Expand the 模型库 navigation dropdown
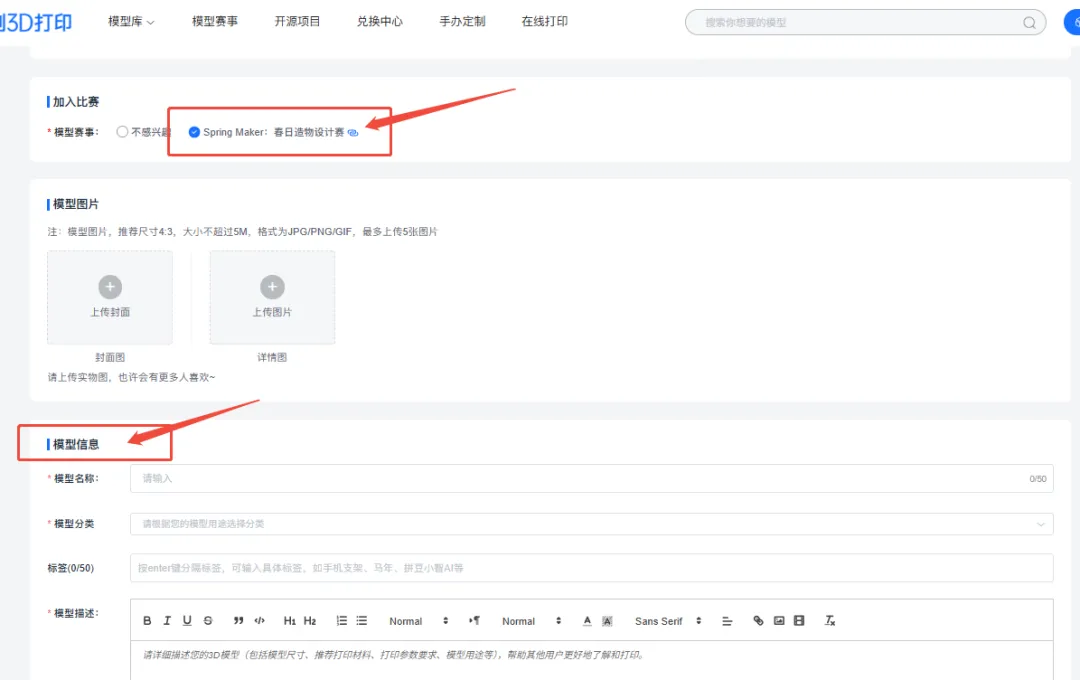 click(131, 21)
